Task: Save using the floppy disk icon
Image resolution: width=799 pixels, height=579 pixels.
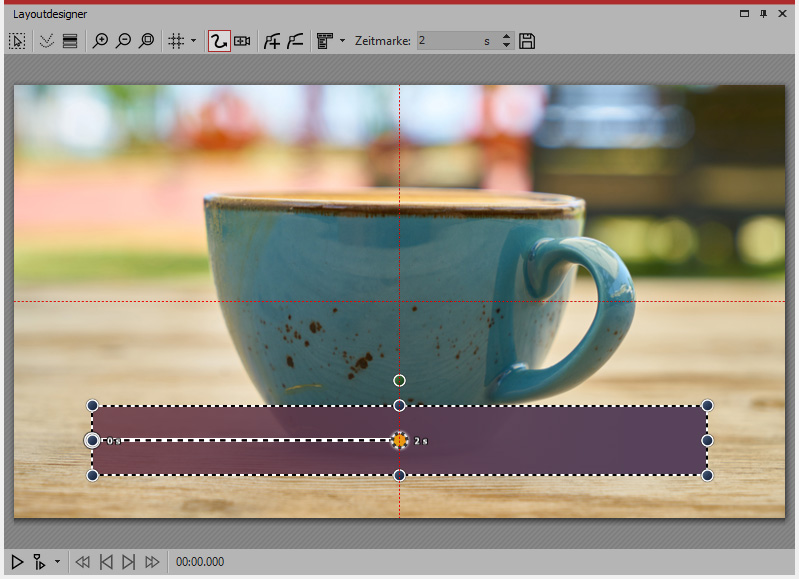Action: click(x=528, y=41)
